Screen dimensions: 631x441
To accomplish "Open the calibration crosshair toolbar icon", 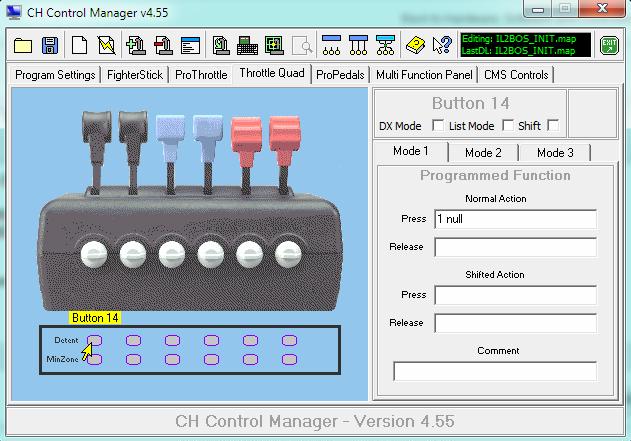I will click(274, 45).
